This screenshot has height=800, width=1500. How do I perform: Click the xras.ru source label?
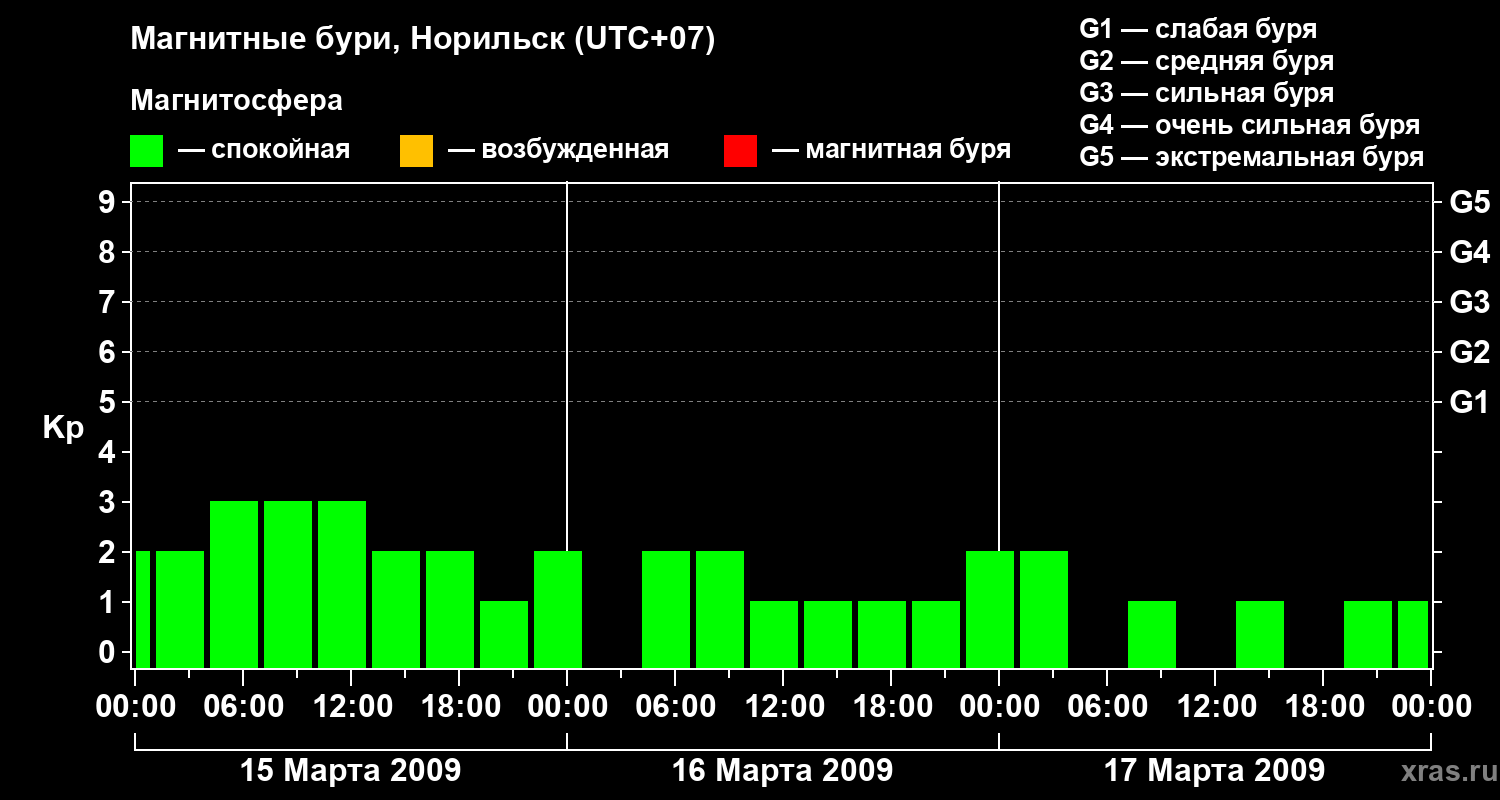coord(1447,771)
